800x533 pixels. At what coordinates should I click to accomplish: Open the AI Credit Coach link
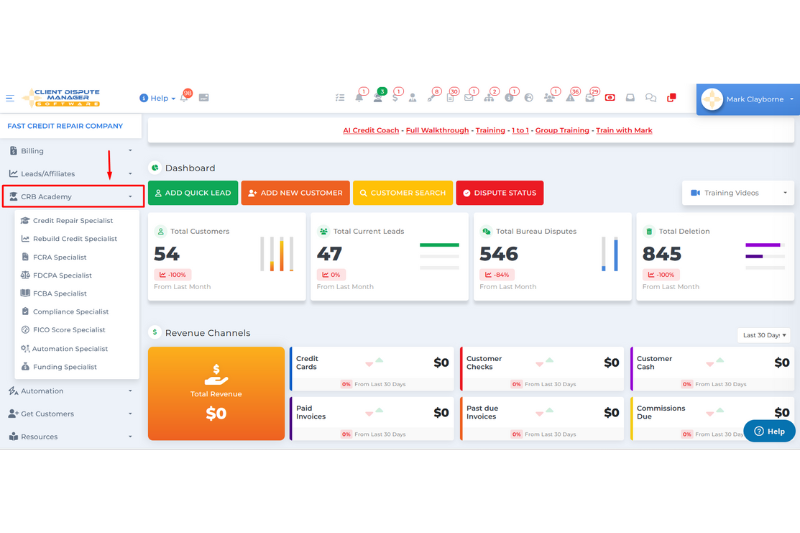pyautogui.click(x=371, y=131)
